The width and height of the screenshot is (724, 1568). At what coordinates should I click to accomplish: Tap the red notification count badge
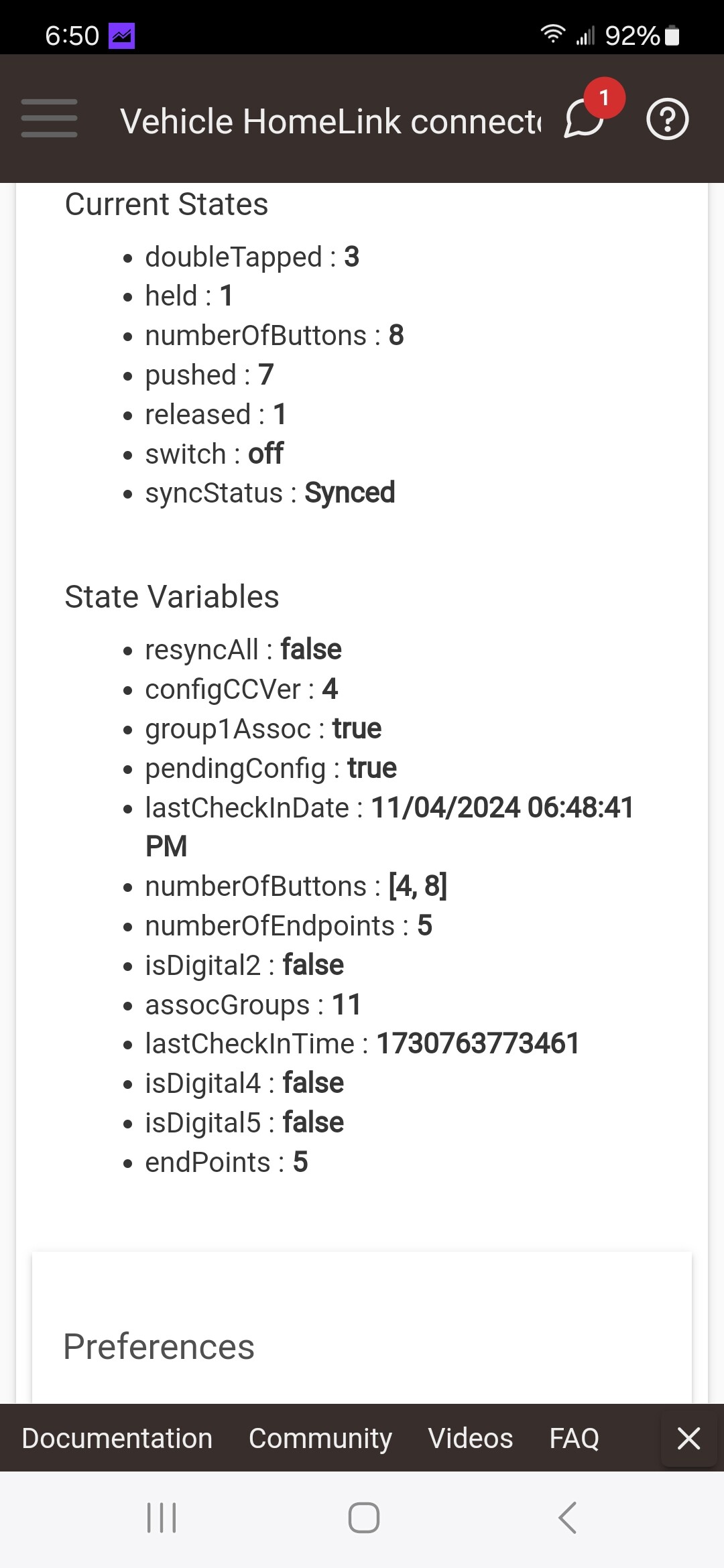(604, 98)
